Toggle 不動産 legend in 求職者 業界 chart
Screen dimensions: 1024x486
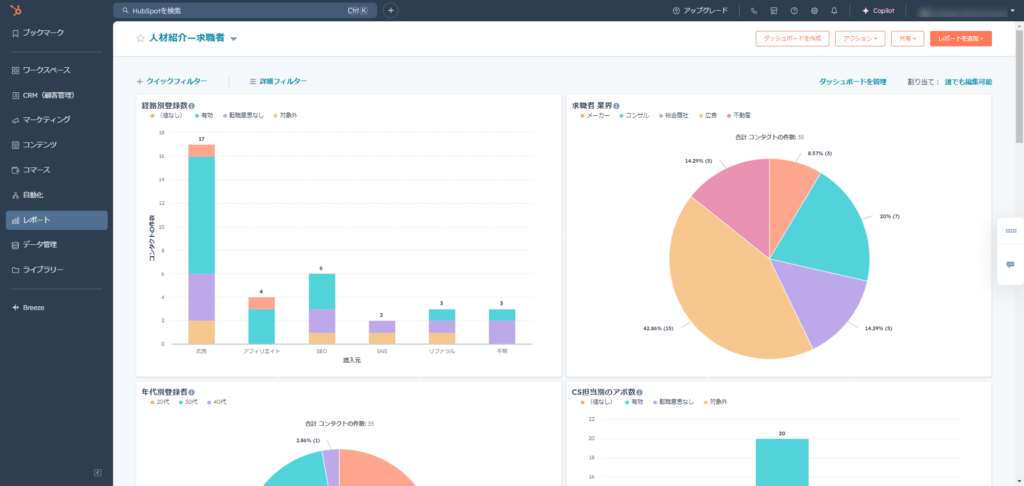click(739, 116)
